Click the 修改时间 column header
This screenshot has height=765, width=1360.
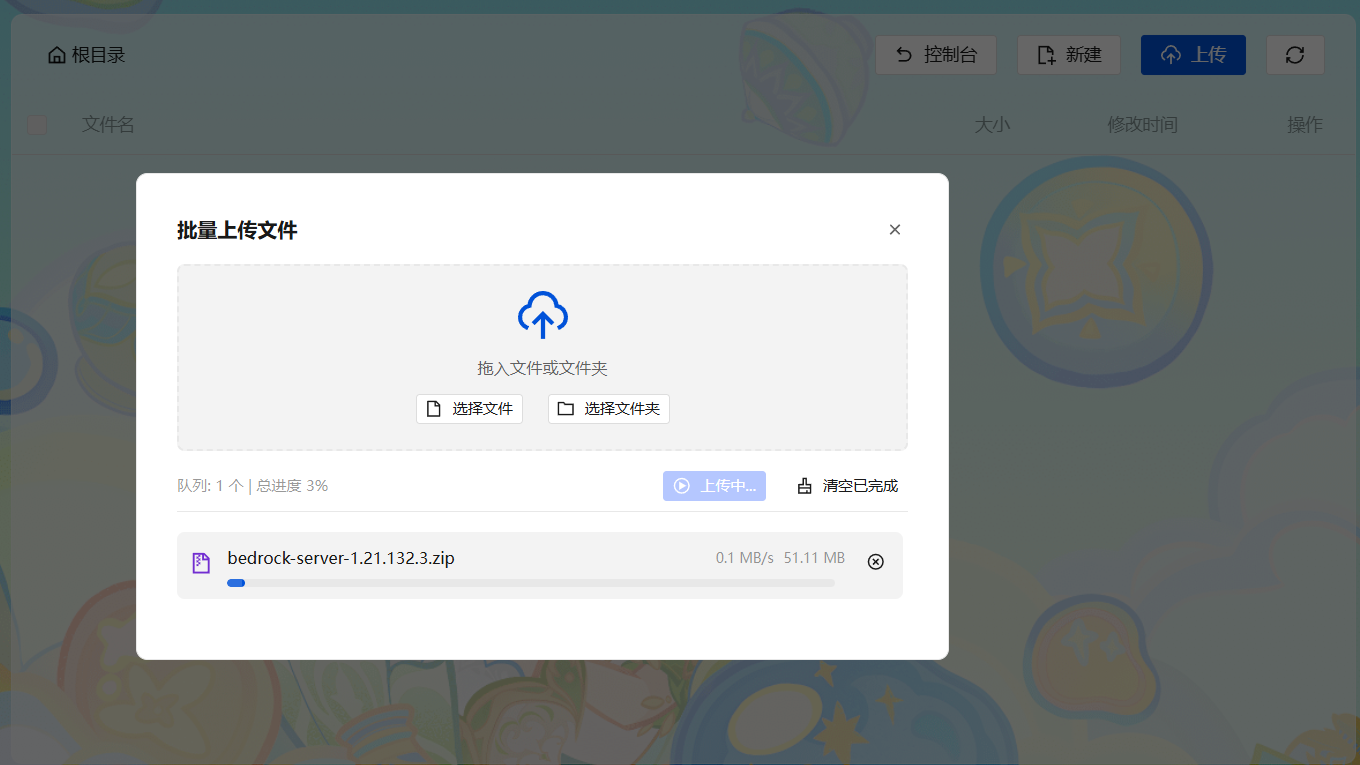pos(1142,125)
